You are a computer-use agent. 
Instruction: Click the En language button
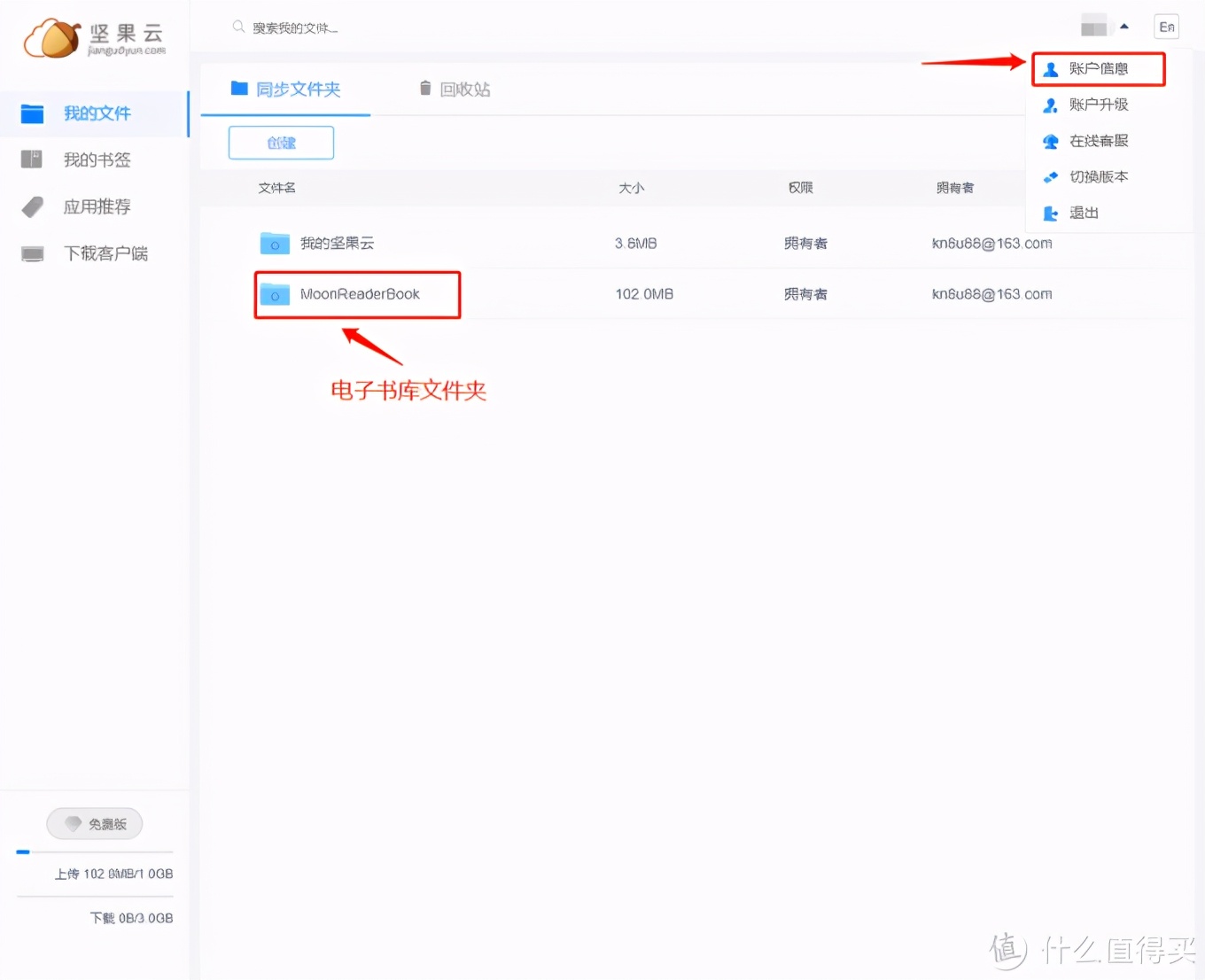click(1166, 26)
